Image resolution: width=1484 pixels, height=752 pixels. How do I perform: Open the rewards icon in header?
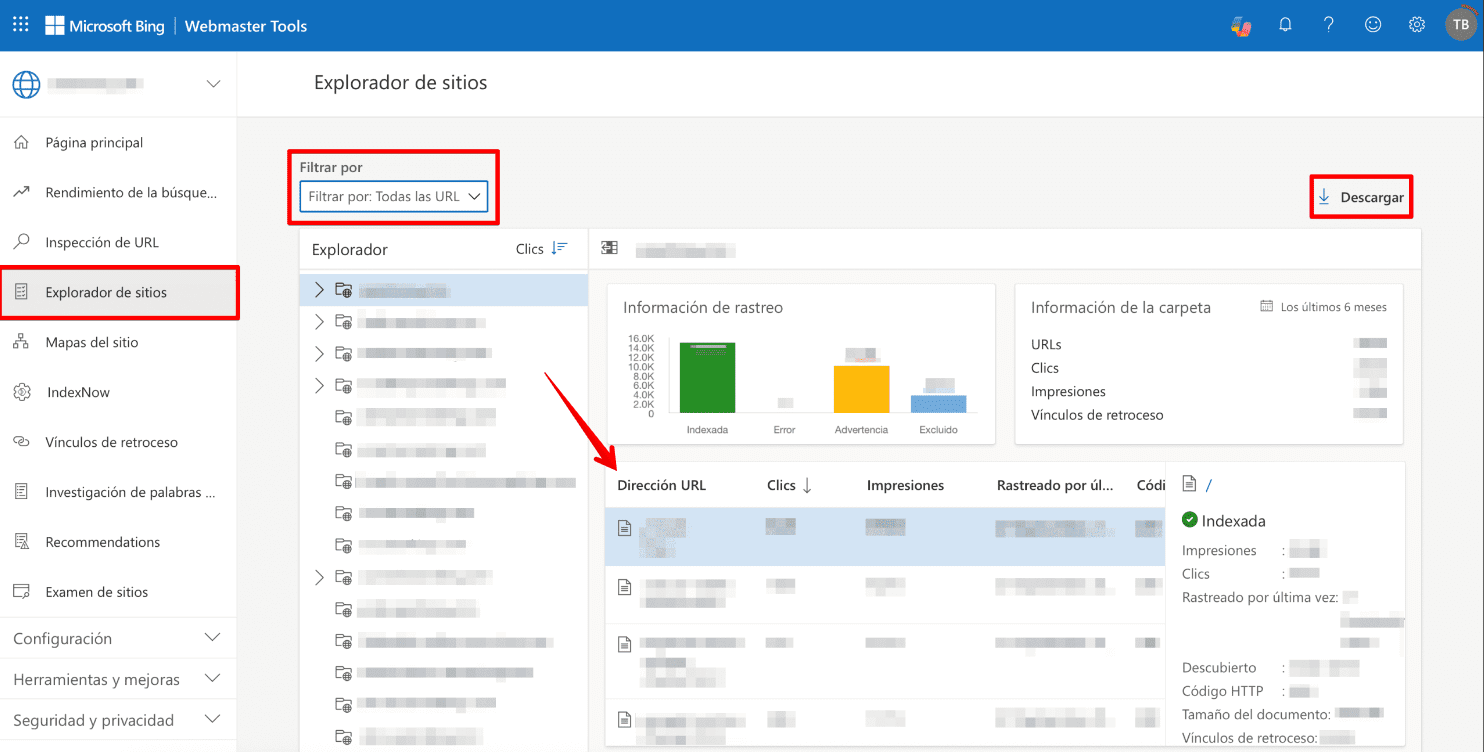pos(1241,26)
